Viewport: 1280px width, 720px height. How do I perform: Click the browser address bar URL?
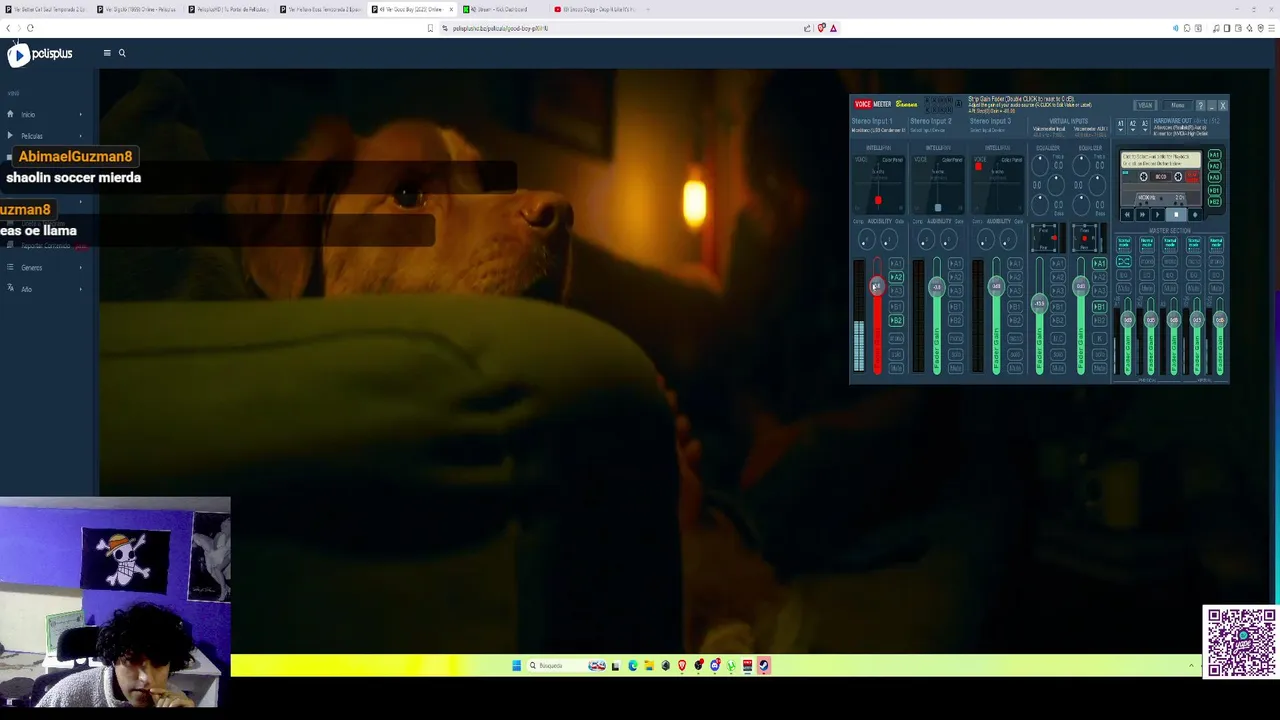500,28
